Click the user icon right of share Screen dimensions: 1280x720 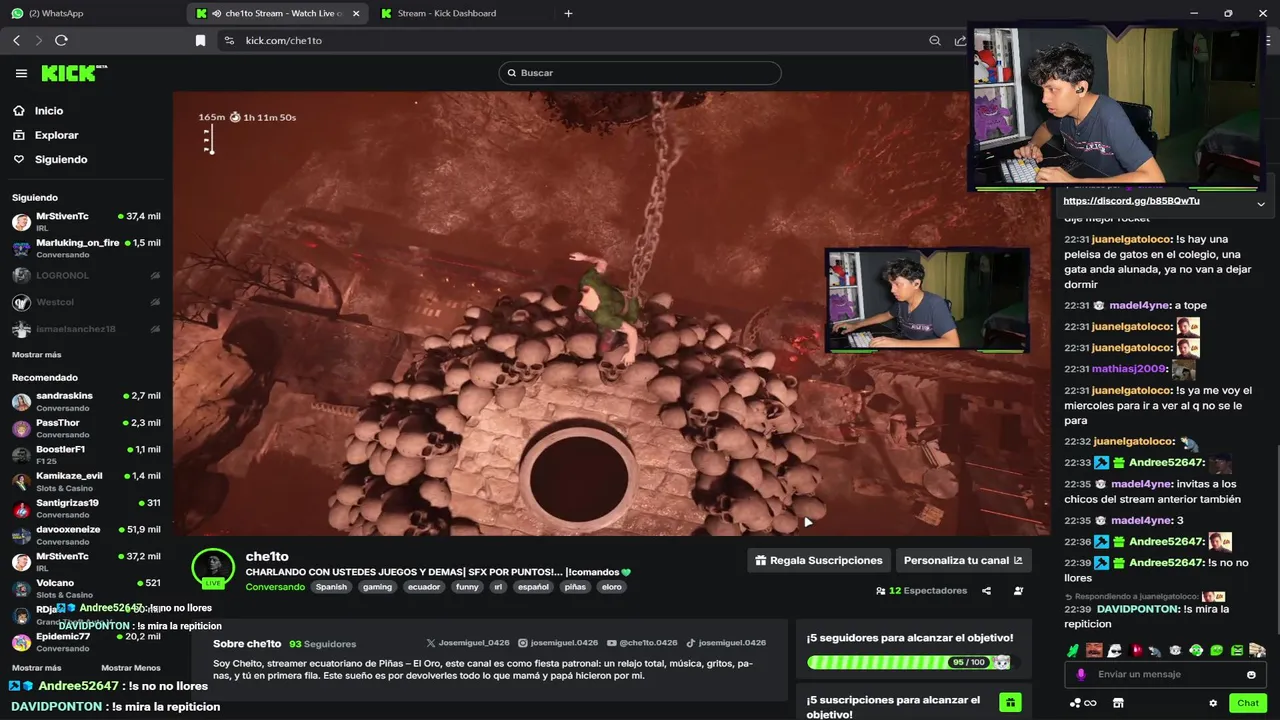tap(1018, 591)
